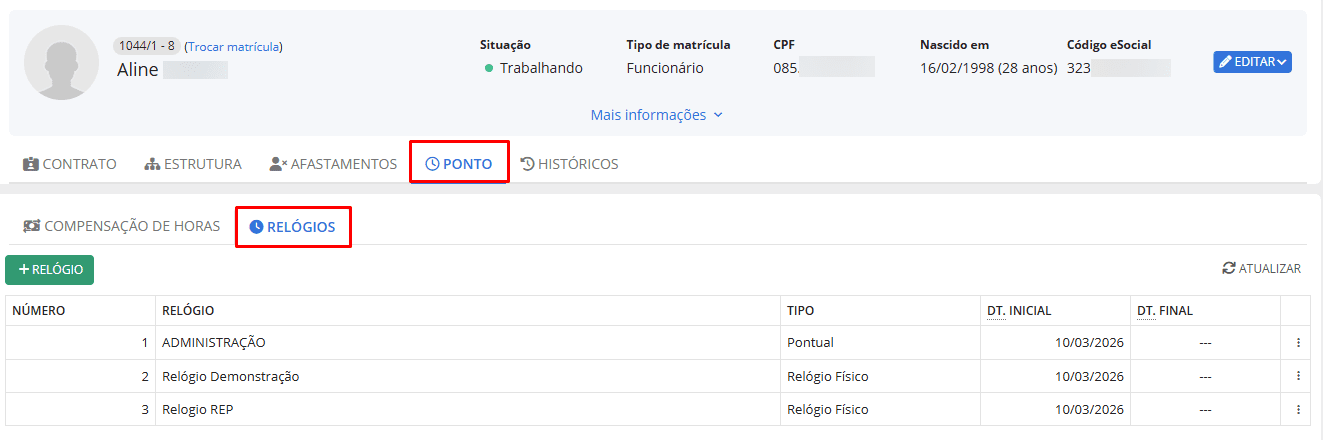Open options menu for Relógio Demonstração row
Screen dimensions: 1323x440
click(x=1298, y=376)
